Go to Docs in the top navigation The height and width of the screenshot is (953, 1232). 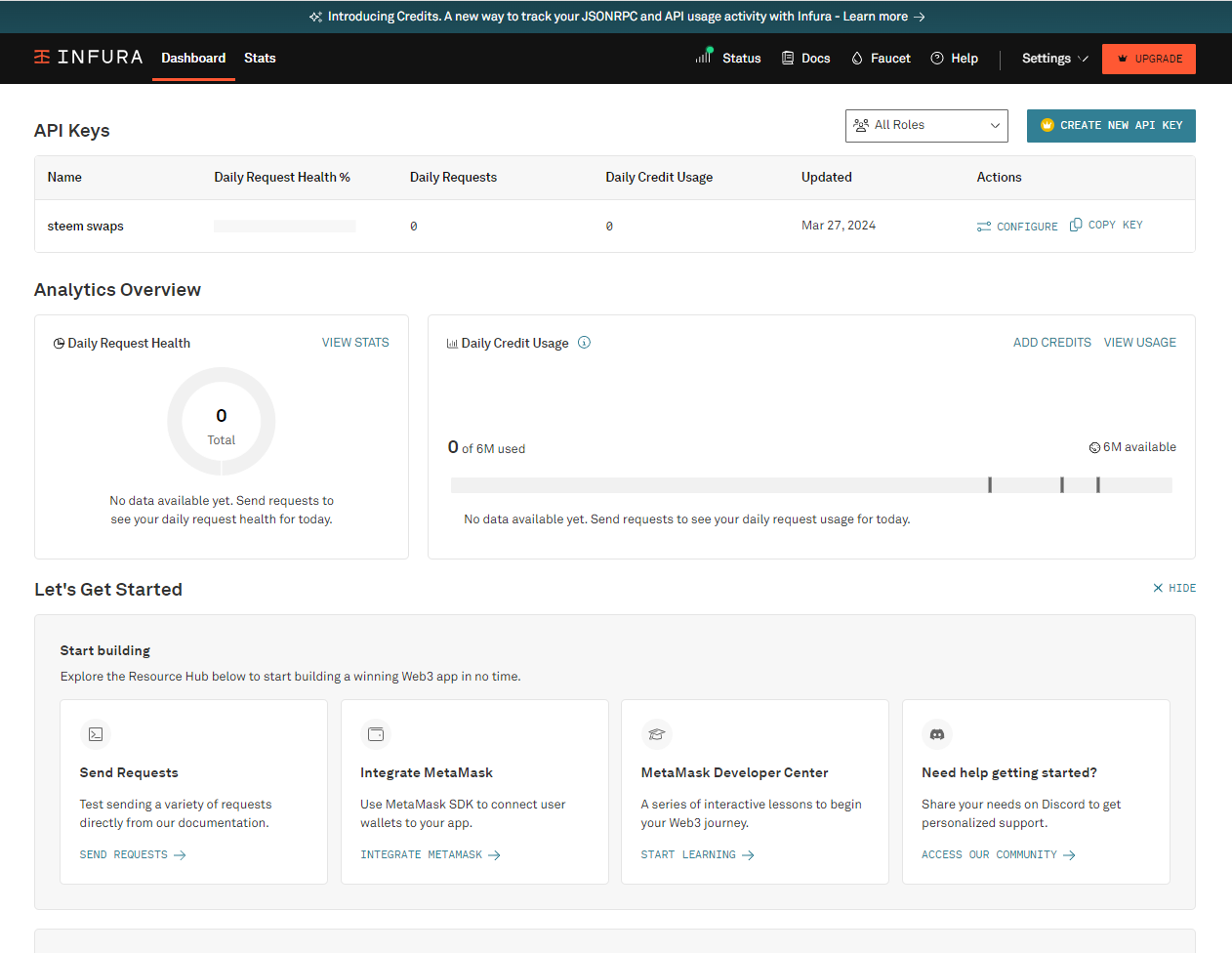tap(806, 59)
